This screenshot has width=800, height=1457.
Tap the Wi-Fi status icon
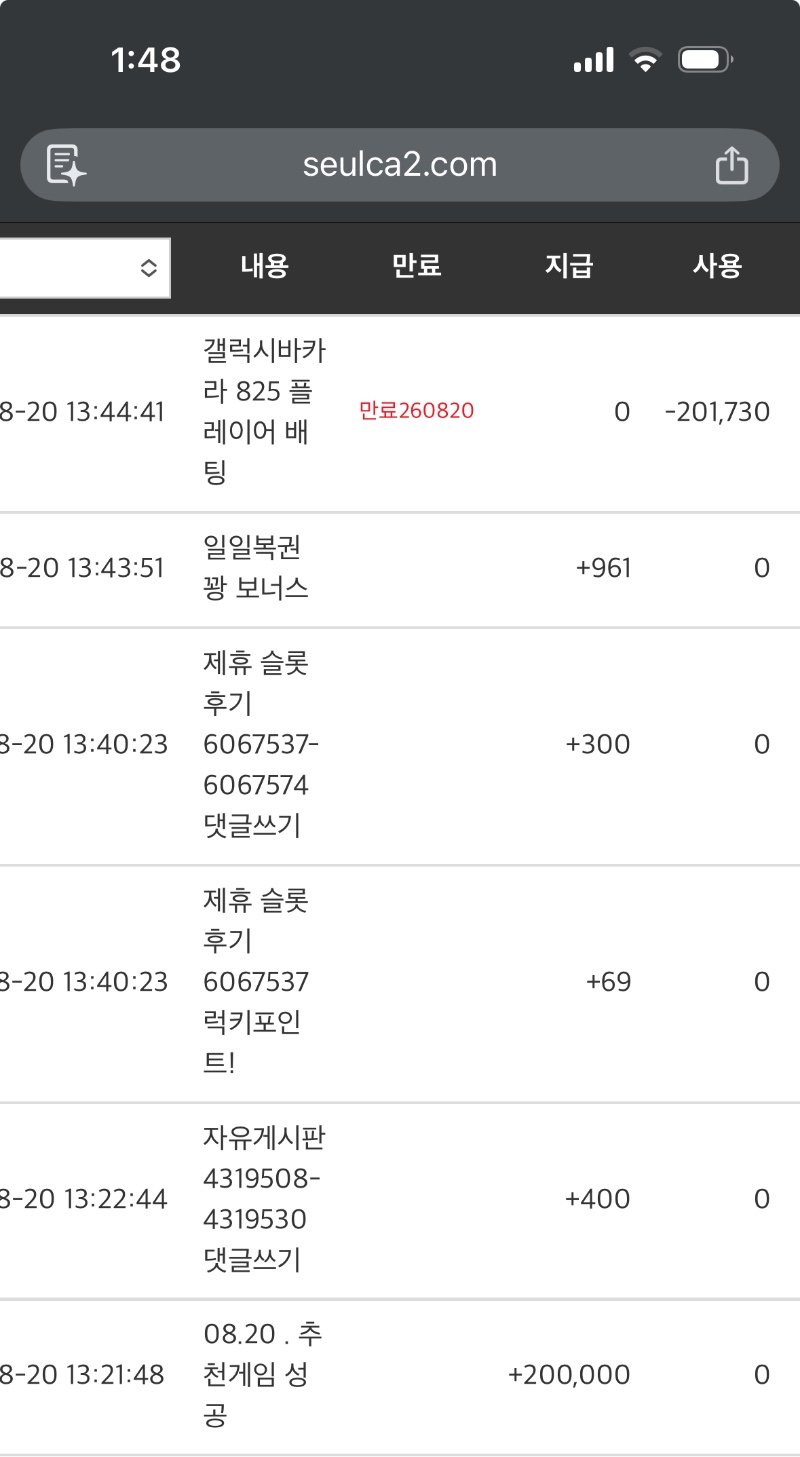point(646,60)
